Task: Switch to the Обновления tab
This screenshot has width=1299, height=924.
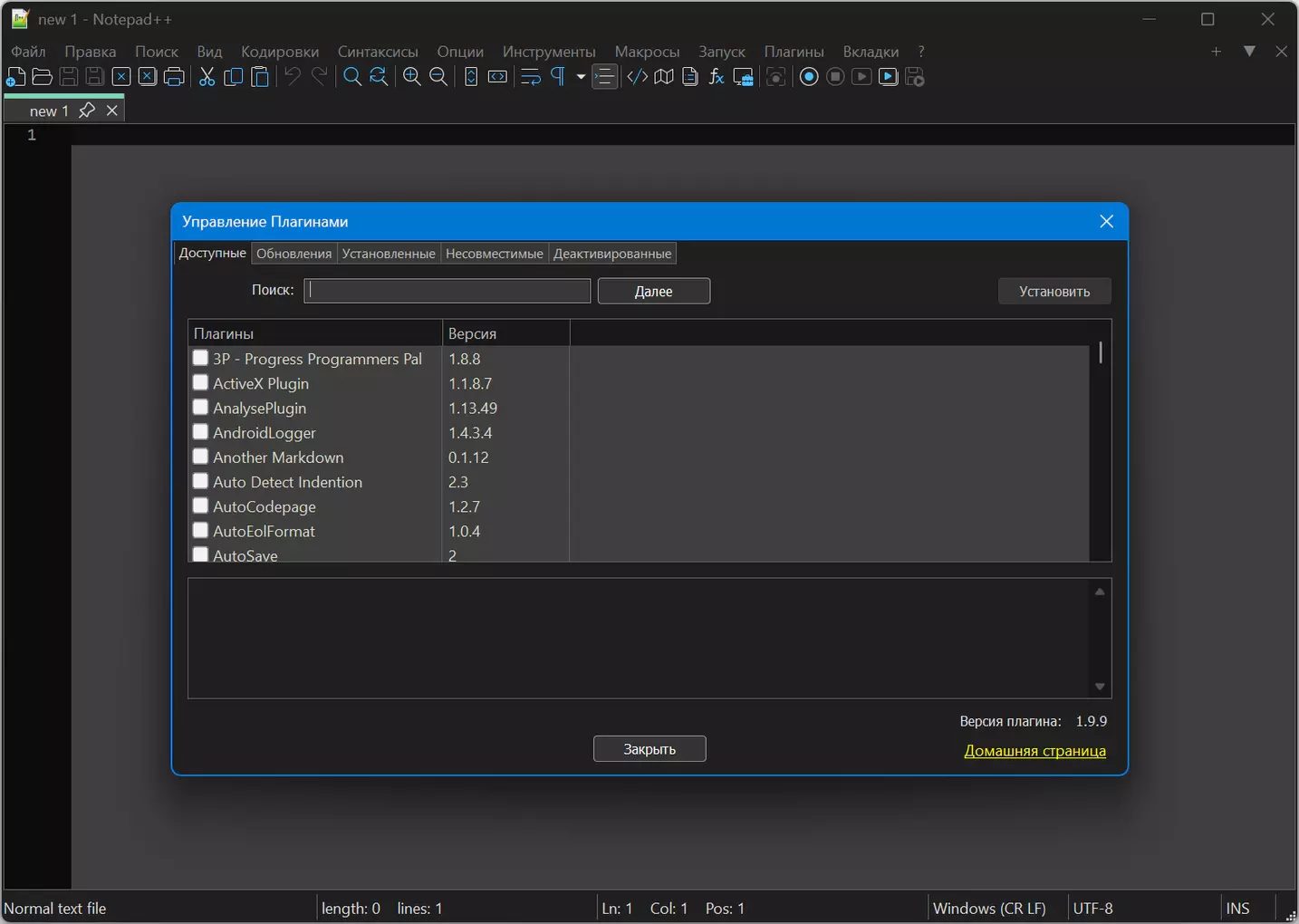Action: coord(294,254)
